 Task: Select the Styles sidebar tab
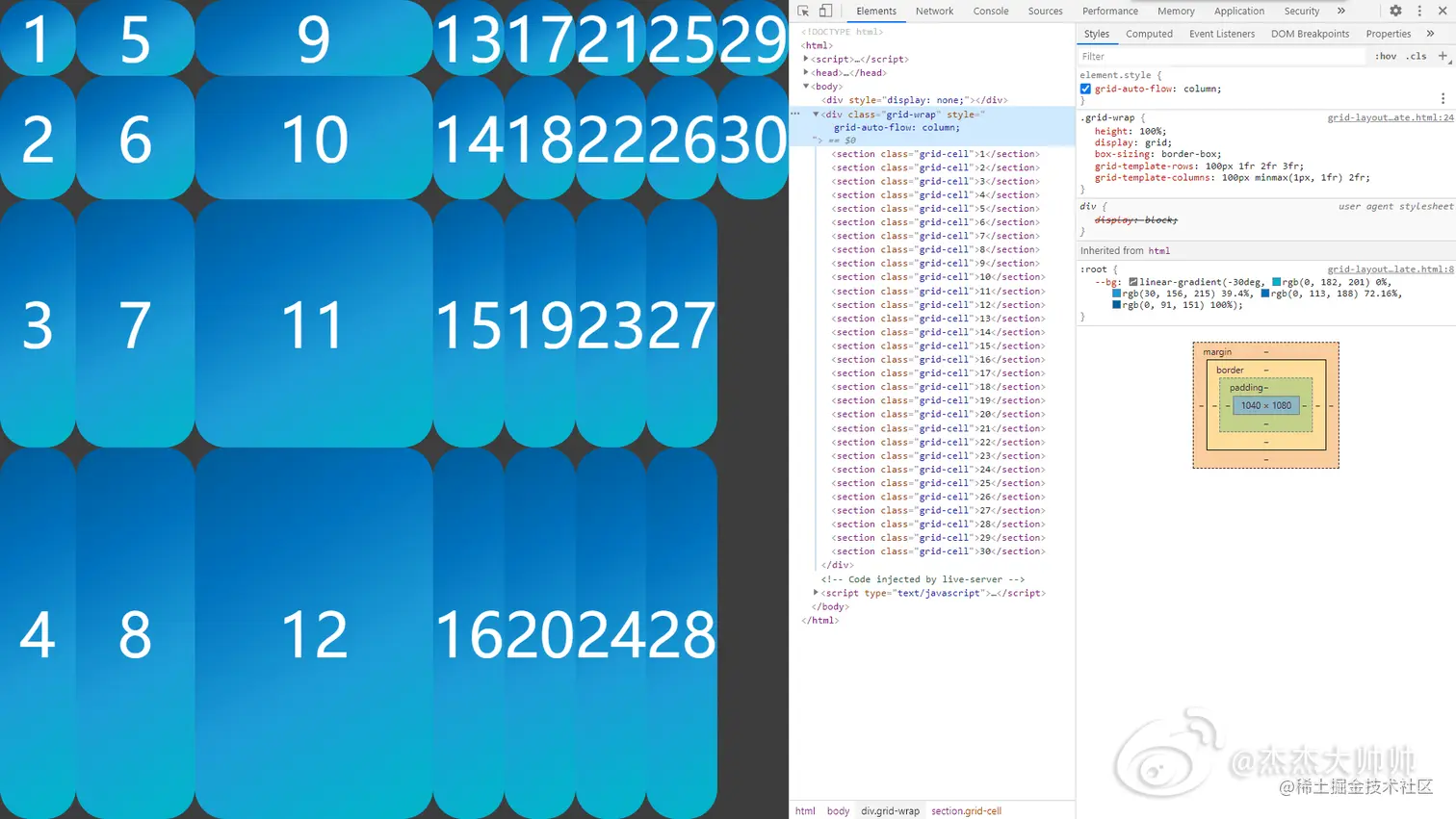tap(1097, 34)
